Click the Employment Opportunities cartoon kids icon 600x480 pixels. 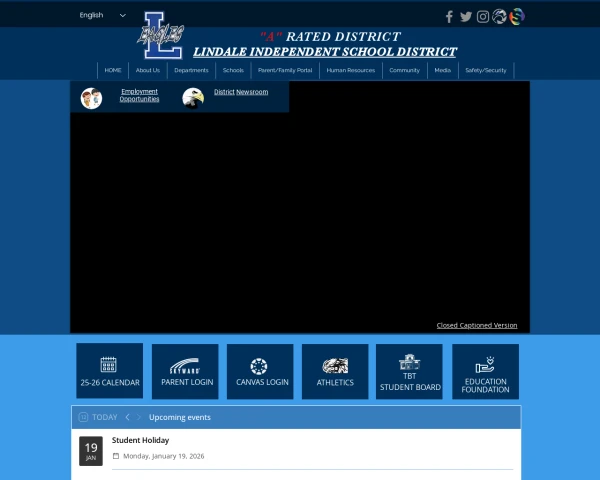(91, 98)
